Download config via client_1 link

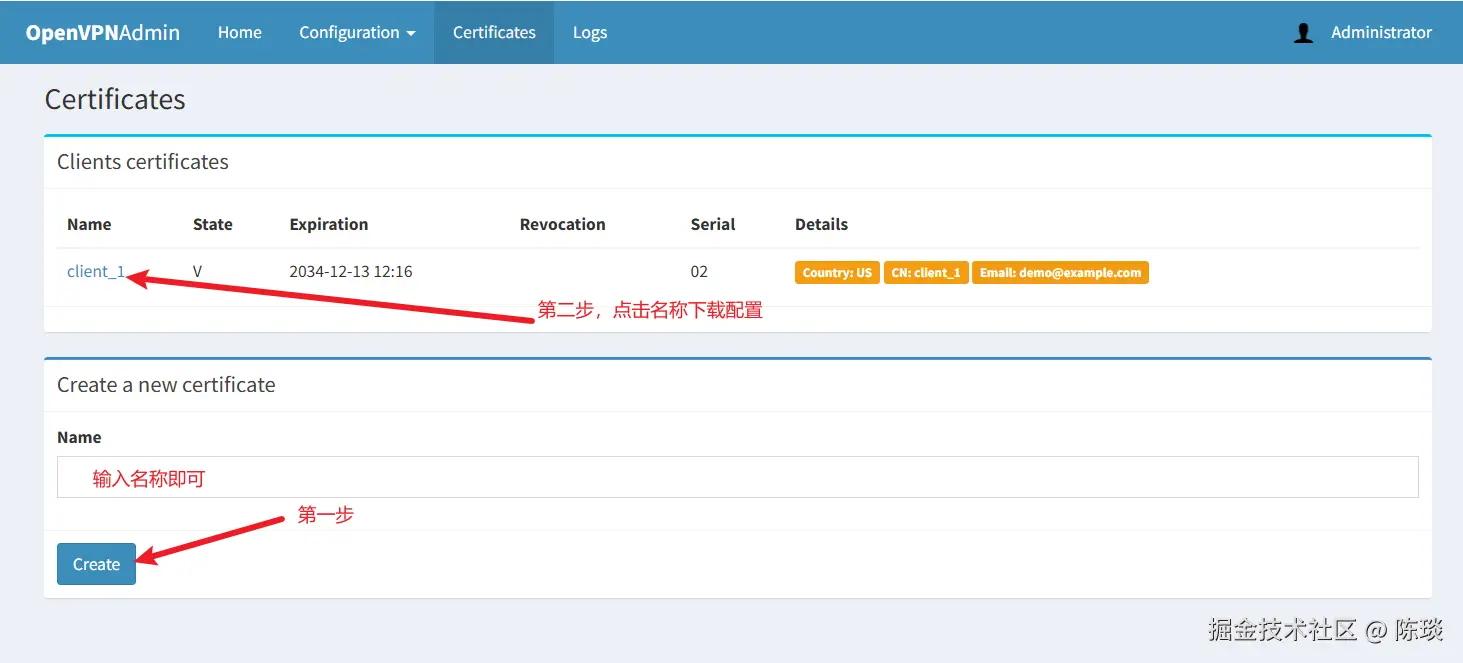pyautogui.click(x=96, y=271)
